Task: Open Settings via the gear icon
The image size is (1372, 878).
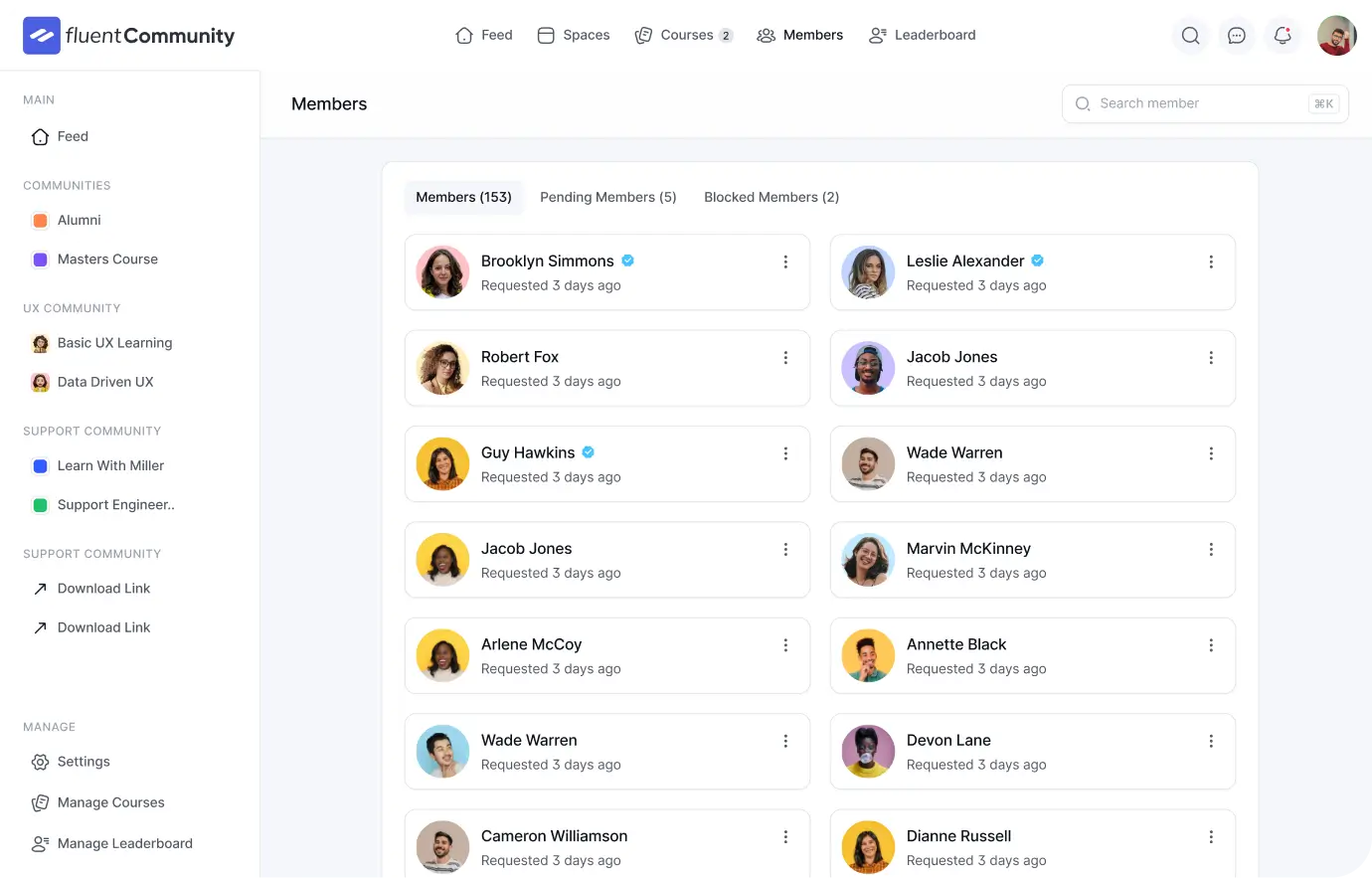Action: point(40,762)
